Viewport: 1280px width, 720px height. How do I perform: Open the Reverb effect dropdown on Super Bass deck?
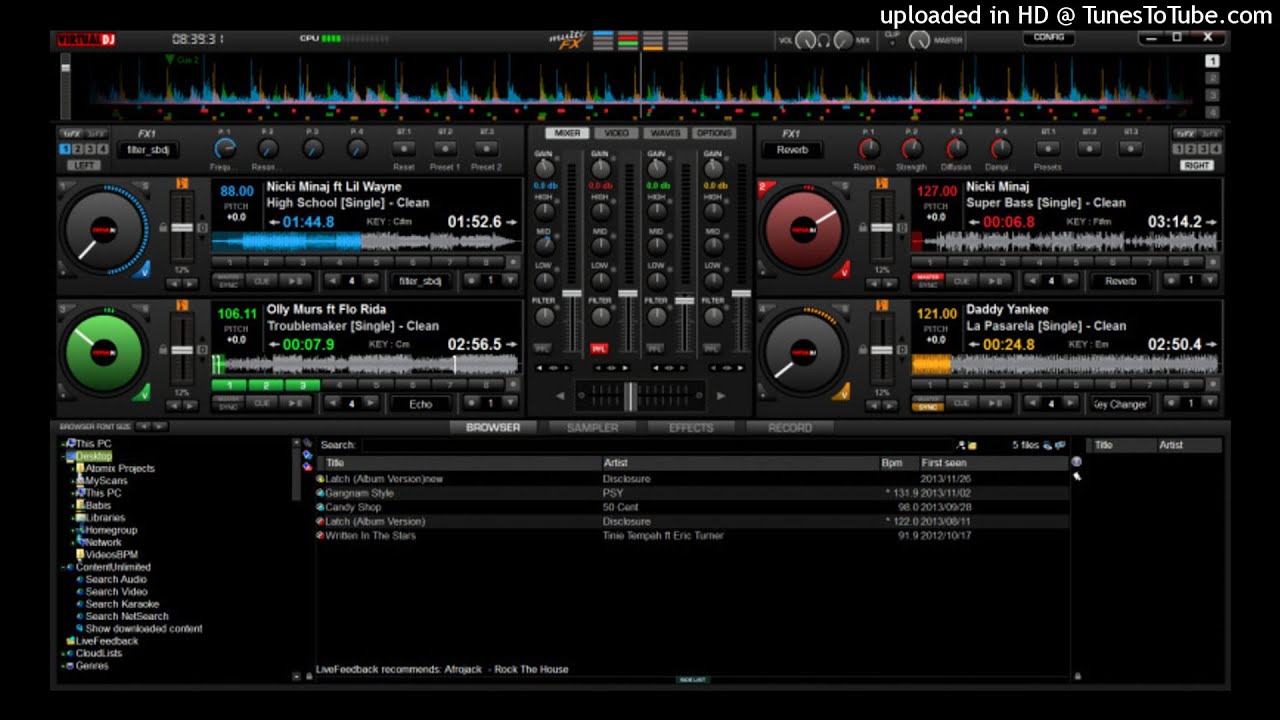[x=1120, y=281]
